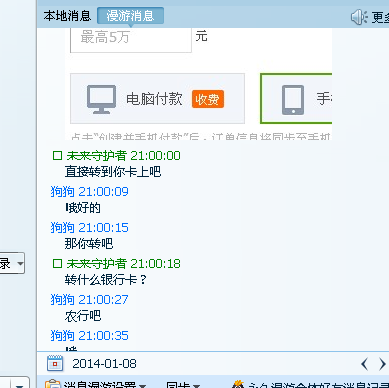
Task: Click green square icon before 21:00:00 message
Action: [x=57, y=156]
